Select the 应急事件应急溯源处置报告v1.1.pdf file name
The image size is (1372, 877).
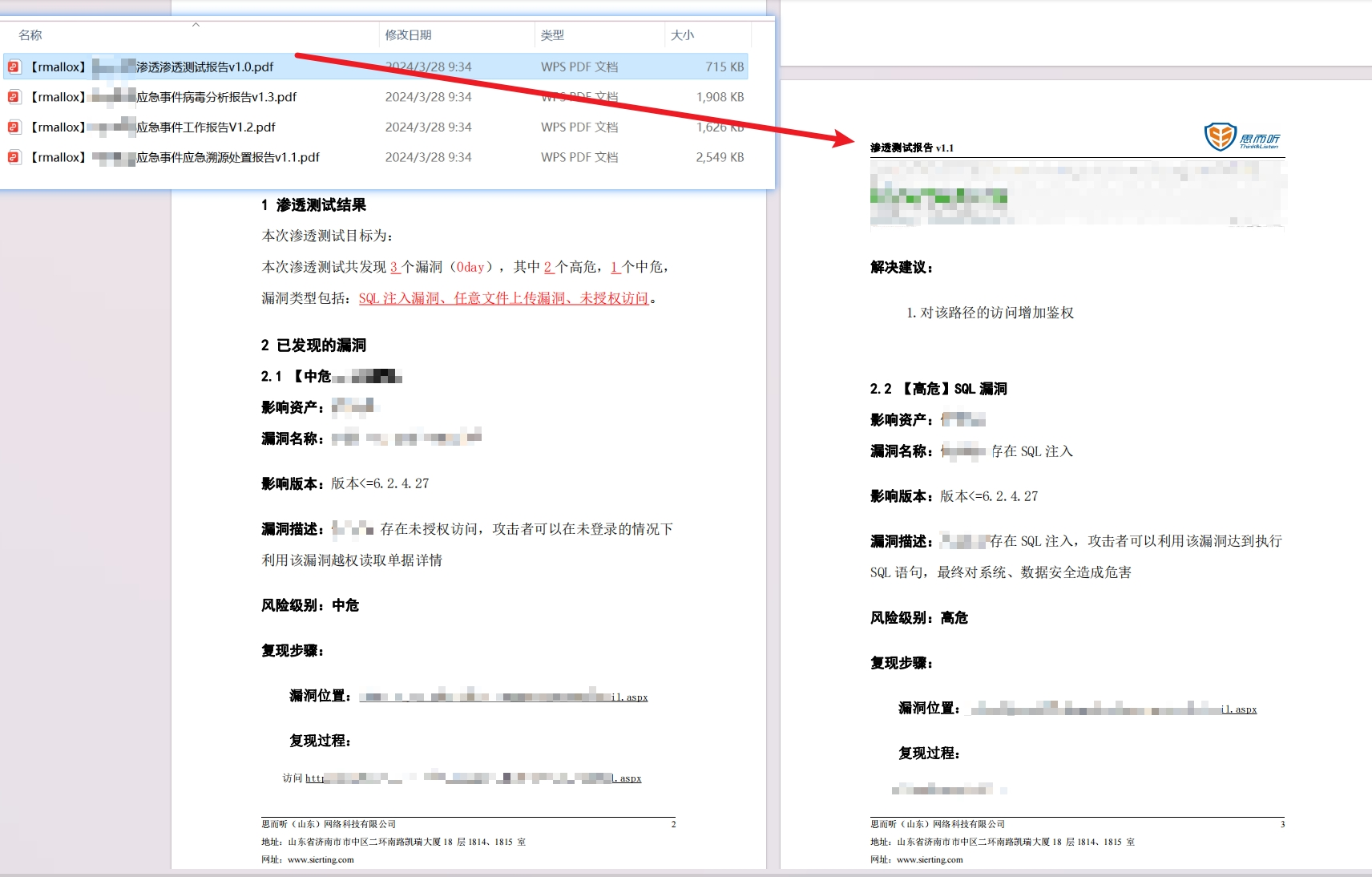[228, 157]
